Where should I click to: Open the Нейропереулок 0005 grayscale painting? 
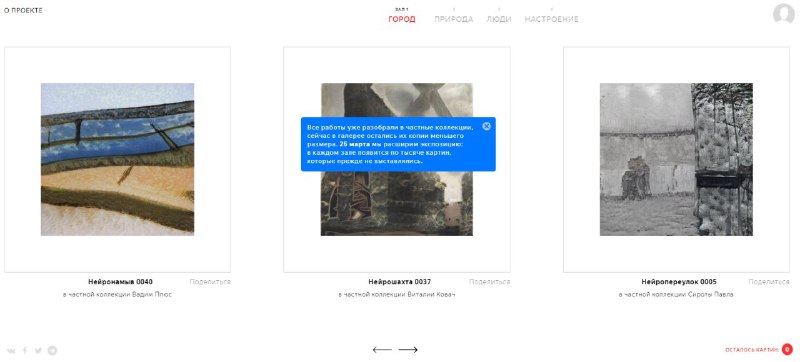click(x=676, y=159)
